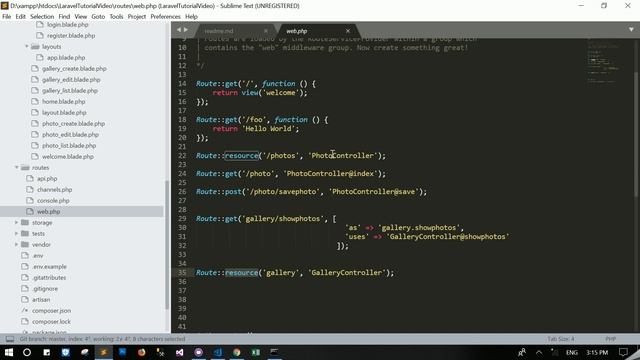The width and height of the screenshot is (640, 360).
Task: Change Tab Size 4 setting in status bar
Action: [x=561, y=339]
